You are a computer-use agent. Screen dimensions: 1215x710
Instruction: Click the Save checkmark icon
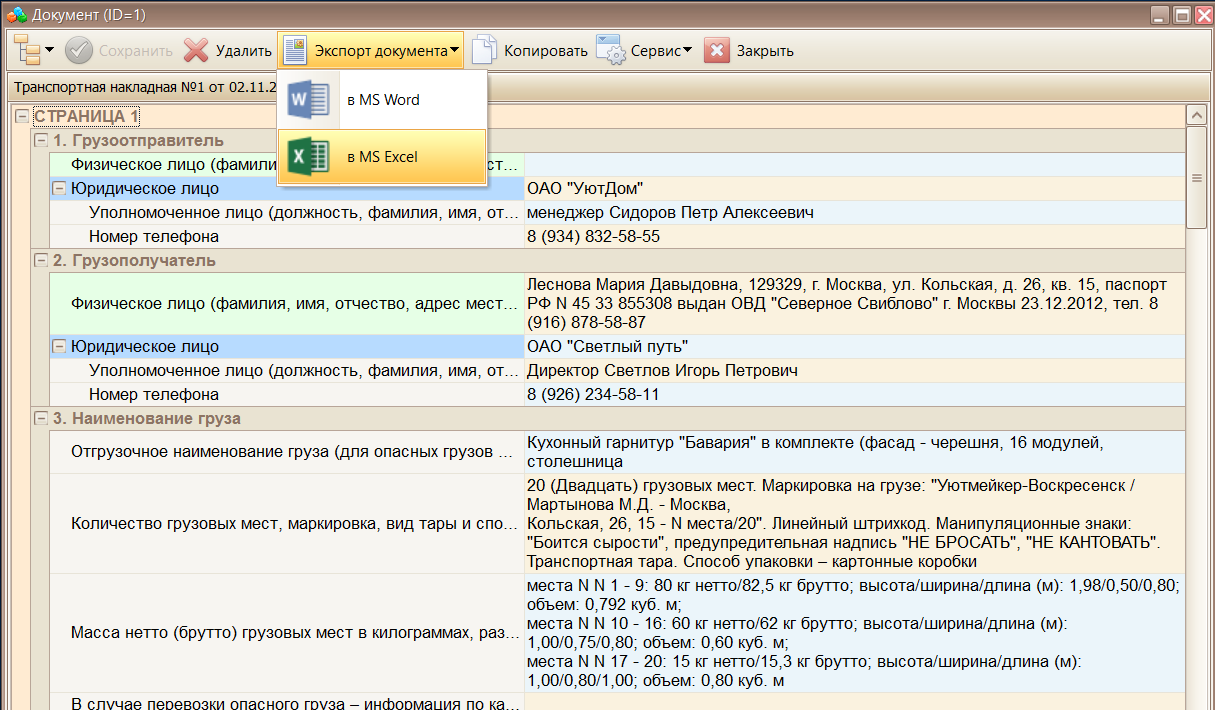79,50
